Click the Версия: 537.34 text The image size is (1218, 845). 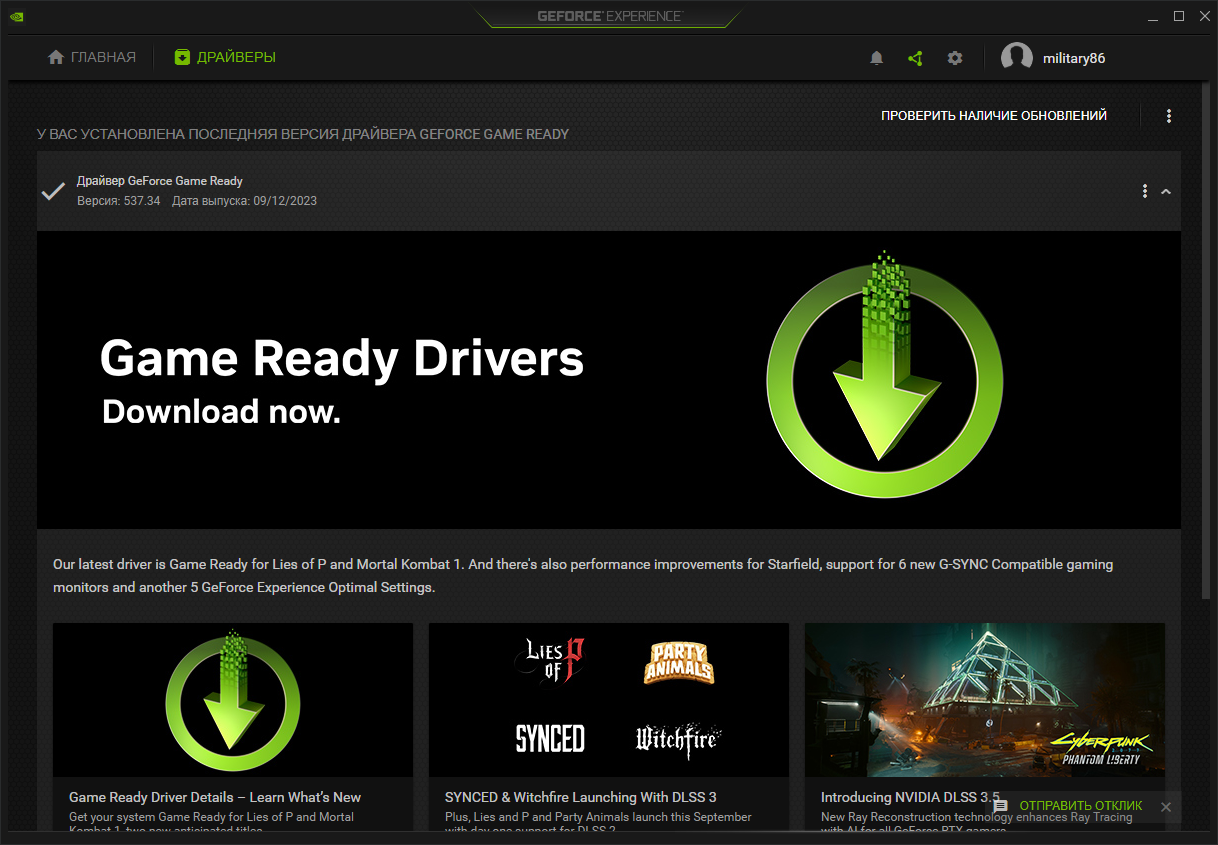[118, 201]
